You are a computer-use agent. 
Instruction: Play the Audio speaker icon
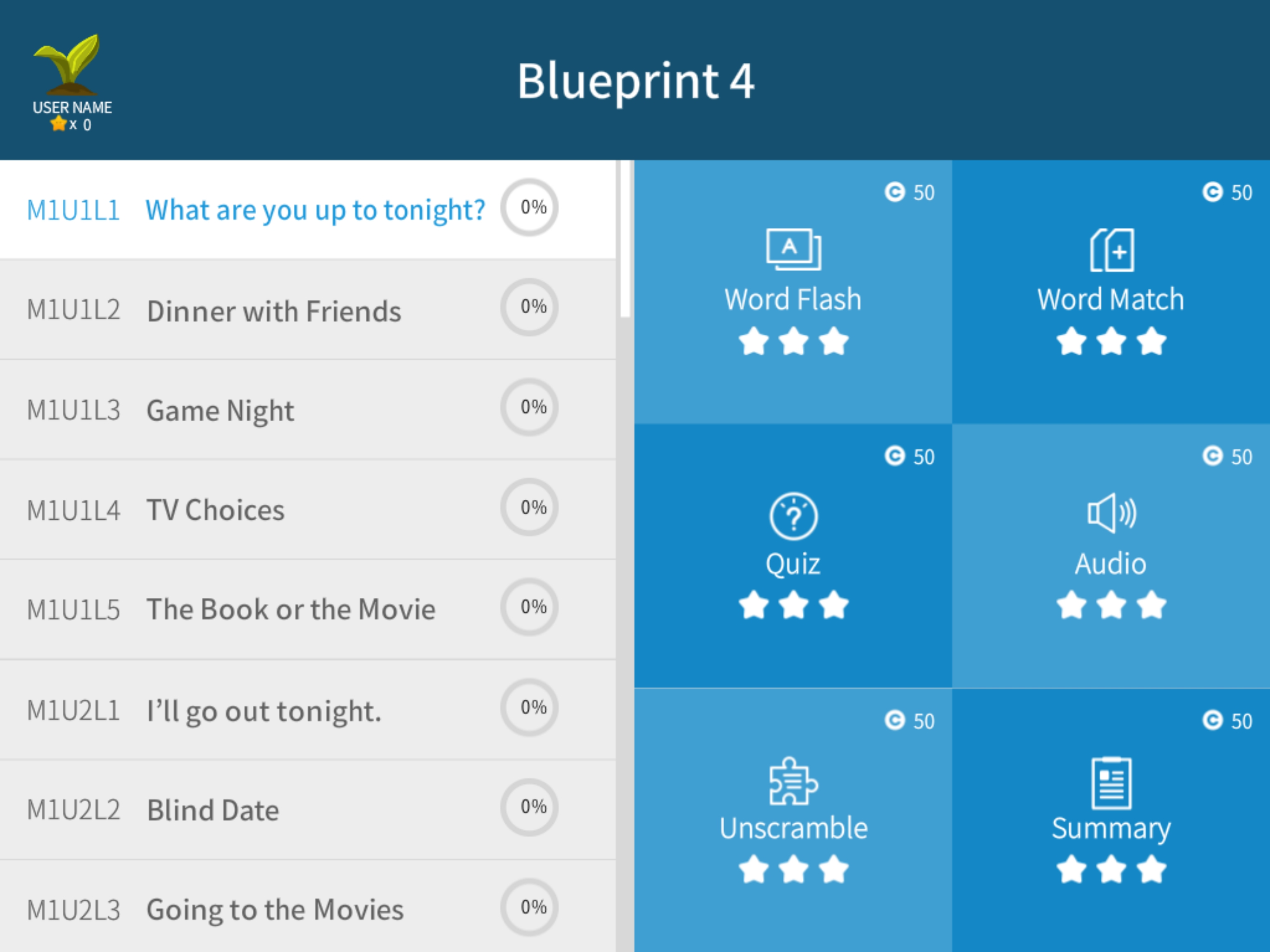[x=1111, y=513]
